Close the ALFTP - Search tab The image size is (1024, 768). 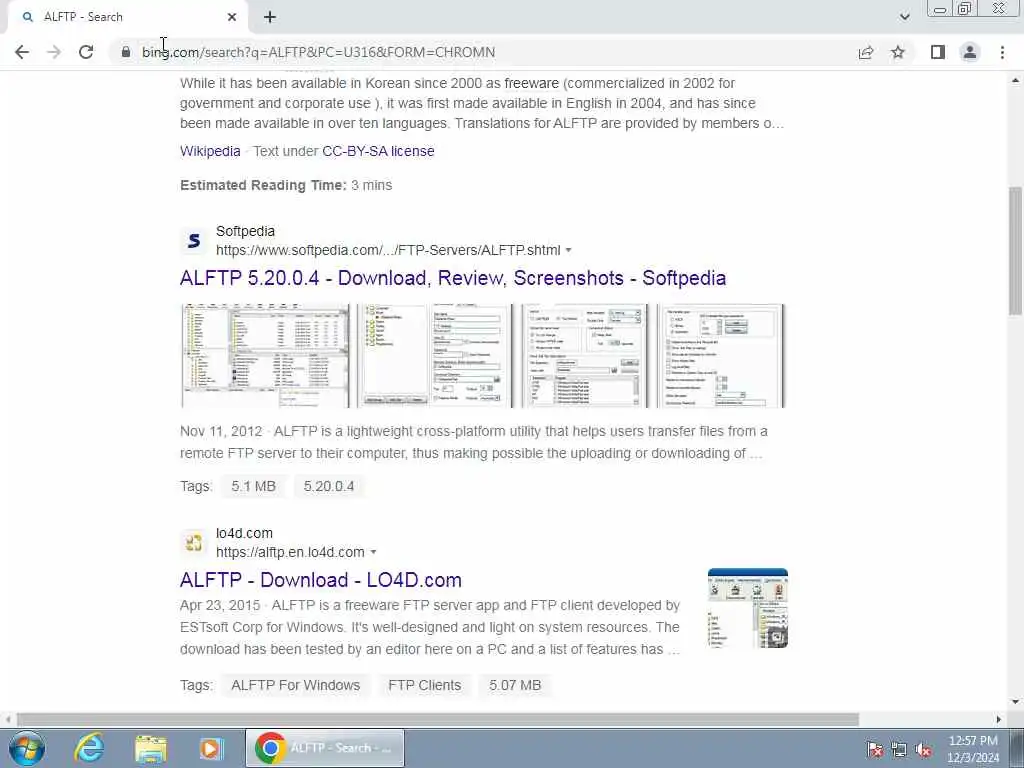(232, 17)
